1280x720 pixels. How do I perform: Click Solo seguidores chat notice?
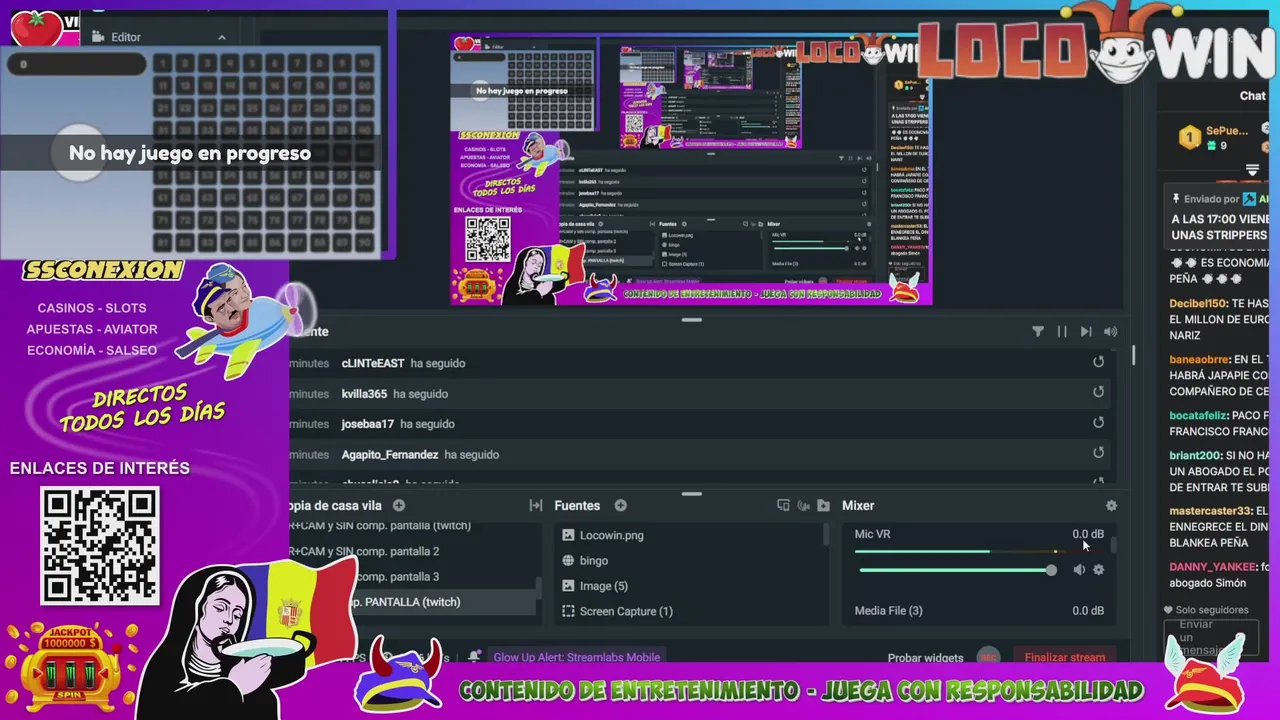point(1207,610)
